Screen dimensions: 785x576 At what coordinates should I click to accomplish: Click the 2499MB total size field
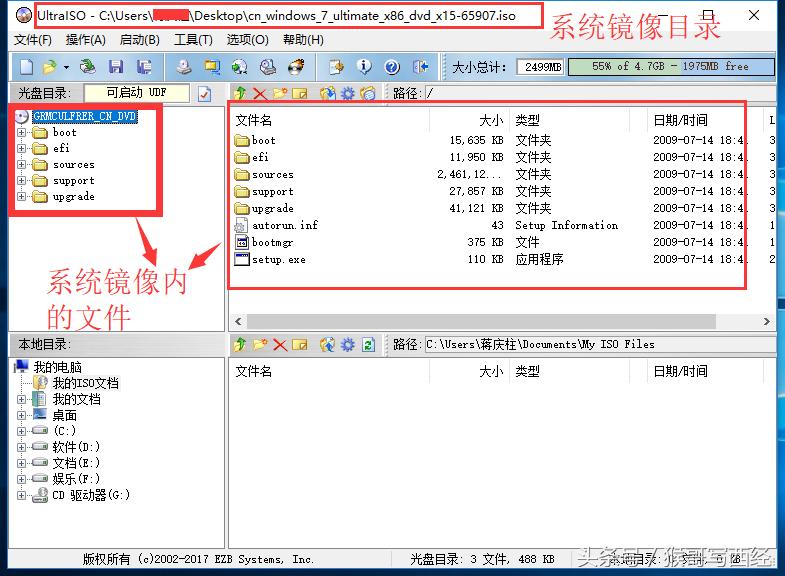[x=541, y=67]
